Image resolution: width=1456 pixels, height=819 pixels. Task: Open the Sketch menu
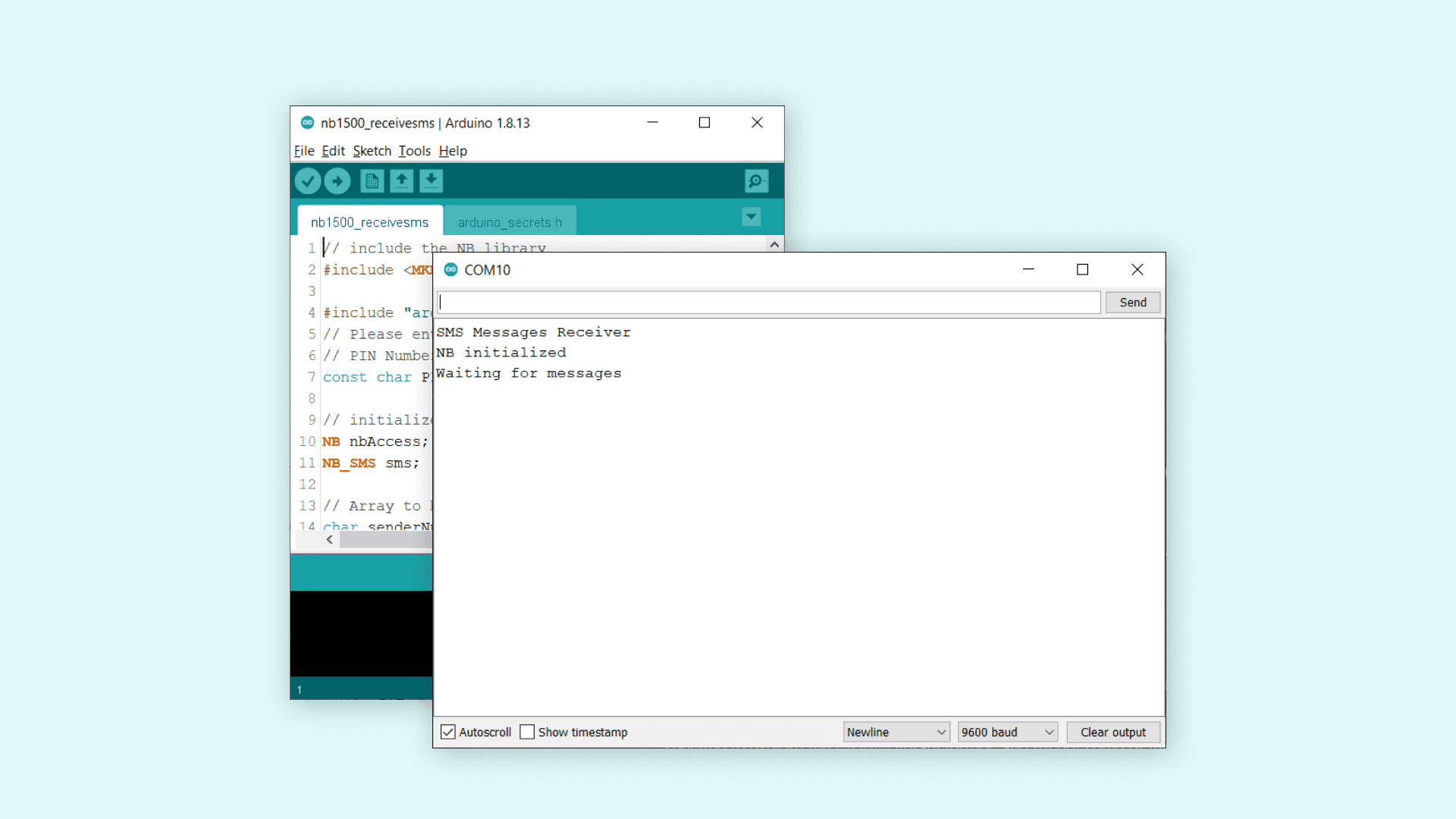tap(372, 151)
